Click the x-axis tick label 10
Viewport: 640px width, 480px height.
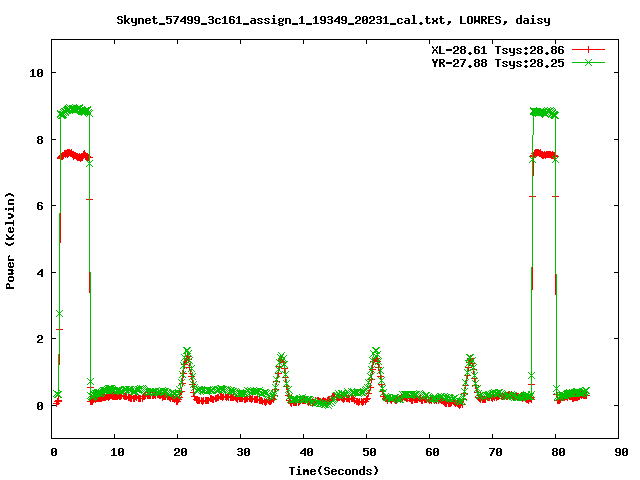tap(118, 452)
